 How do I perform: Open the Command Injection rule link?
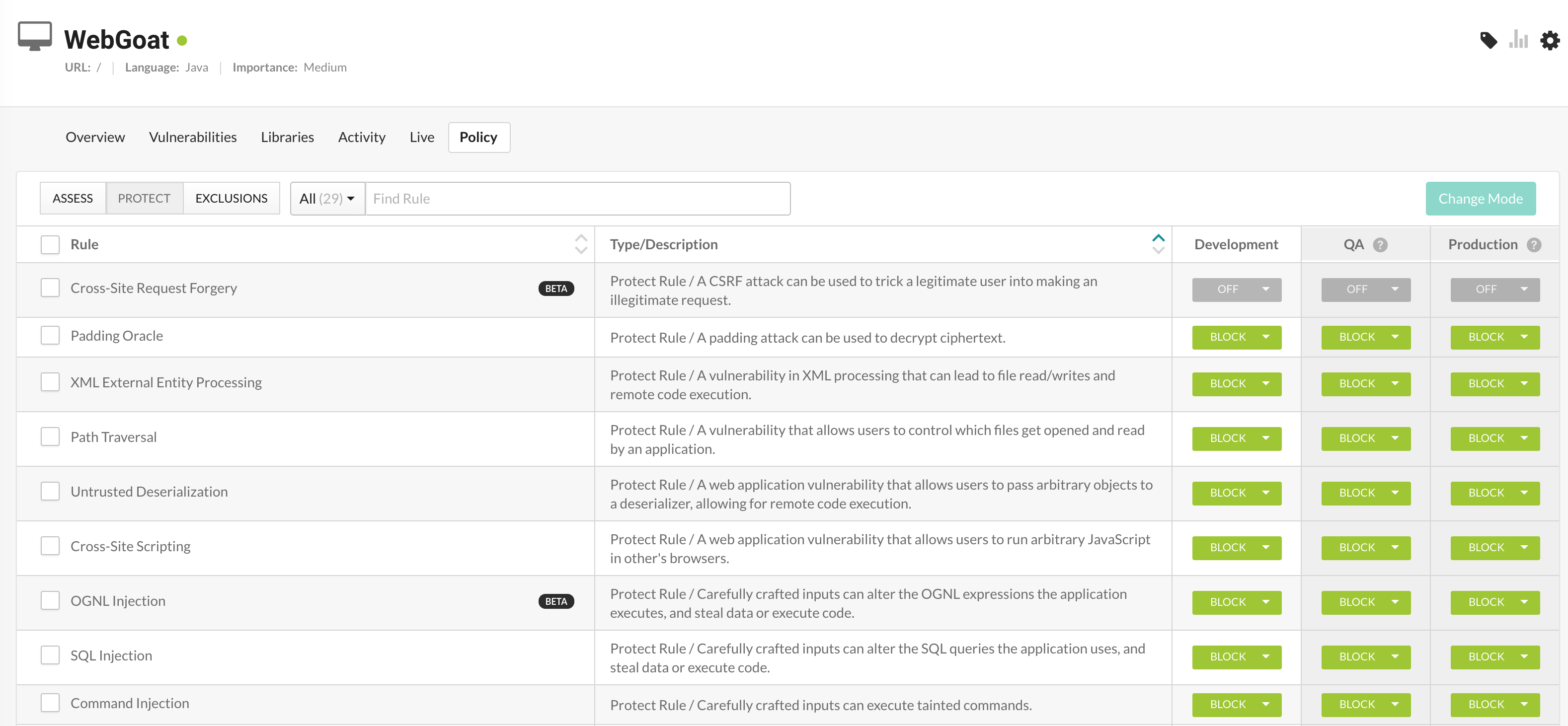[x=130, y=703]
